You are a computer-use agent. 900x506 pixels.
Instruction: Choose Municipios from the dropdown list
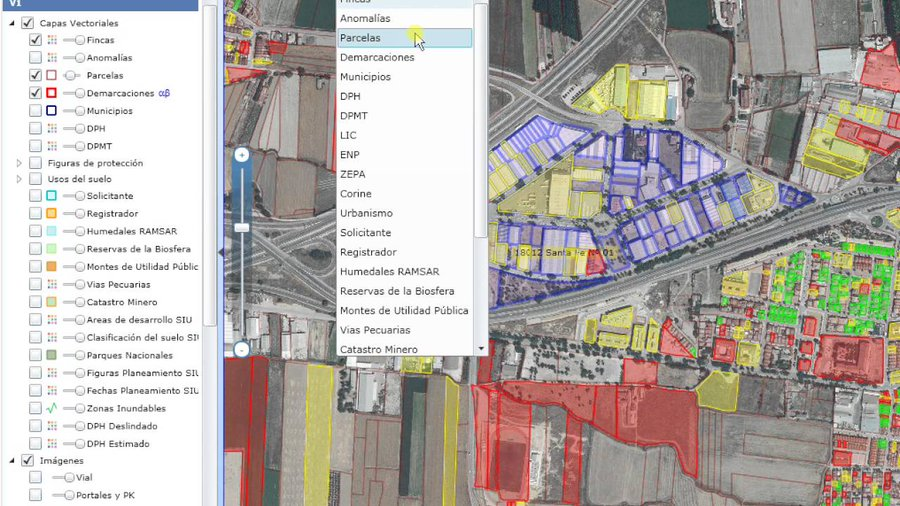pyautogui.click(x=405, y=77)
